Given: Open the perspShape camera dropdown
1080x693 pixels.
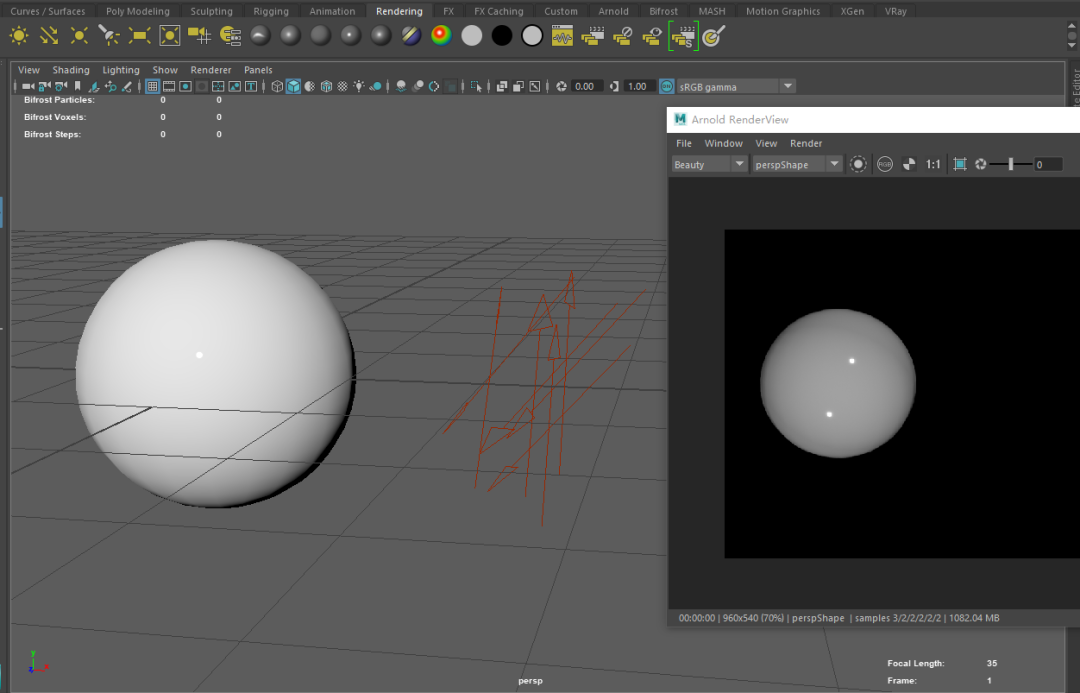Looking at the screenshot, I should 834,164.
